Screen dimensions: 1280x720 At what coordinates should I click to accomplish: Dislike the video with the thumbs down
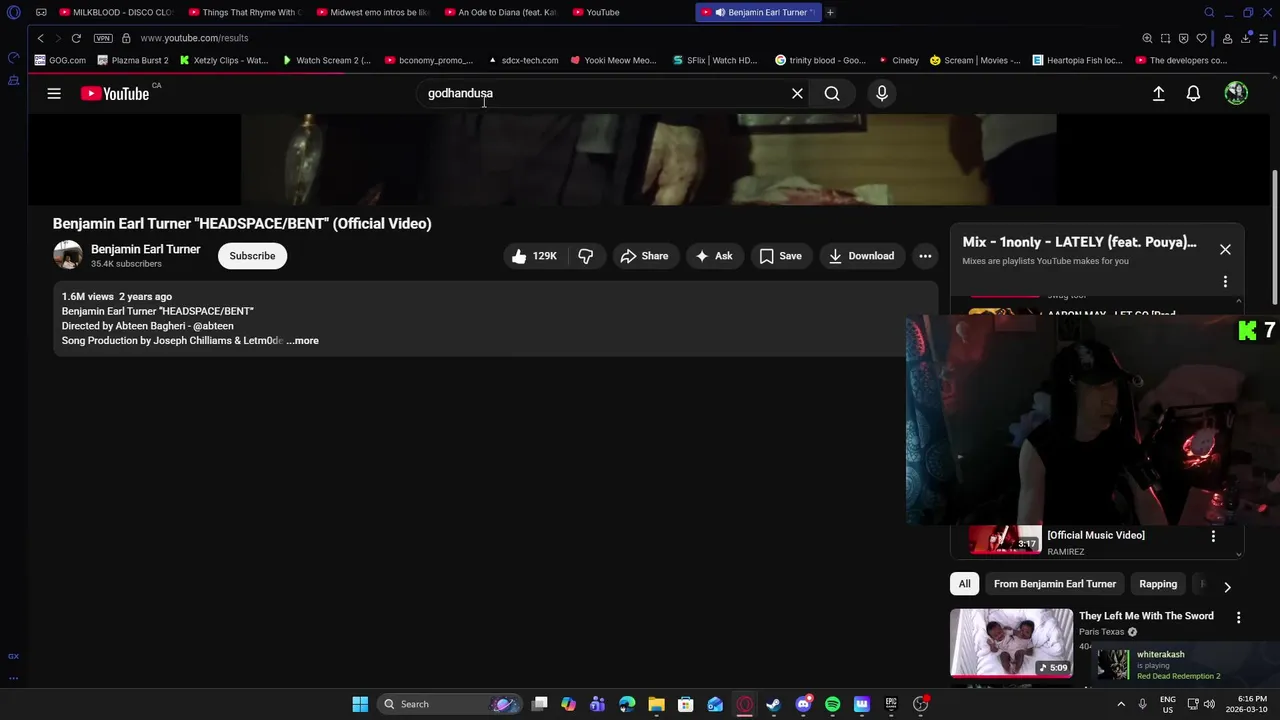point(586,256)
